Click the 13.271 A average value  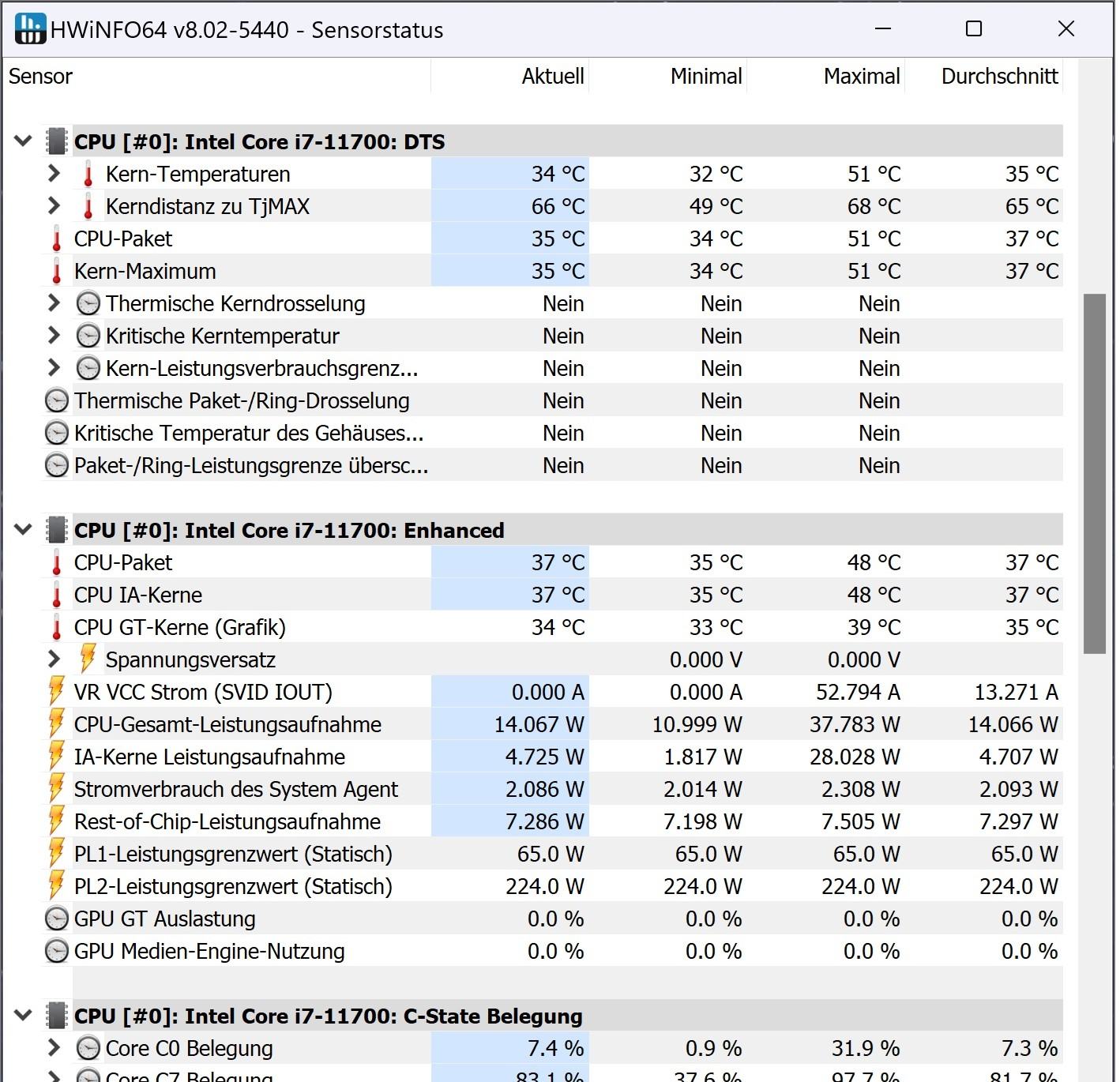[x=1016, y=692]
